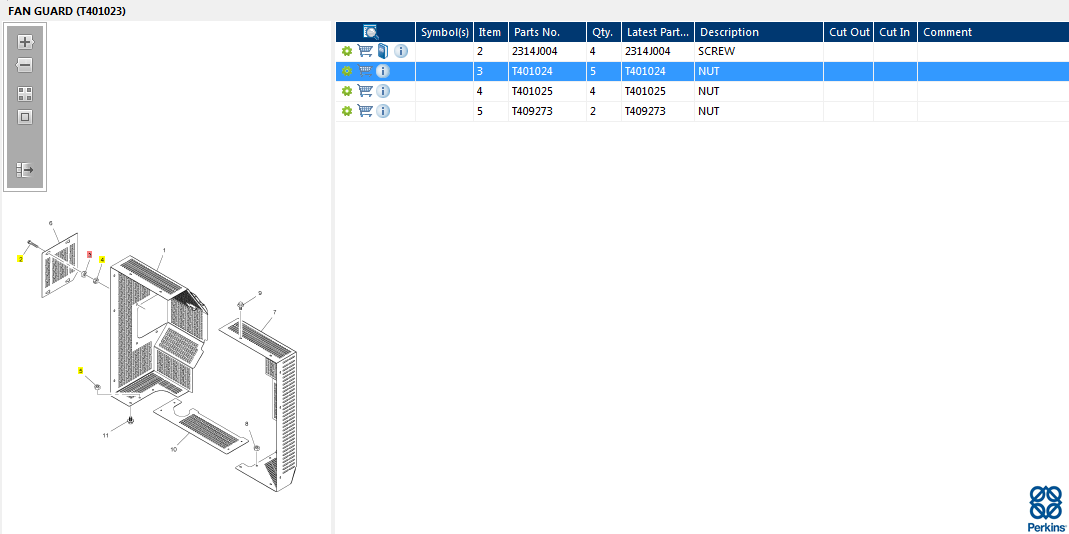This screenshot has width=1069, height=534.
Task: Zoom in on the fan guard diagram
Action: pos(25,42)
